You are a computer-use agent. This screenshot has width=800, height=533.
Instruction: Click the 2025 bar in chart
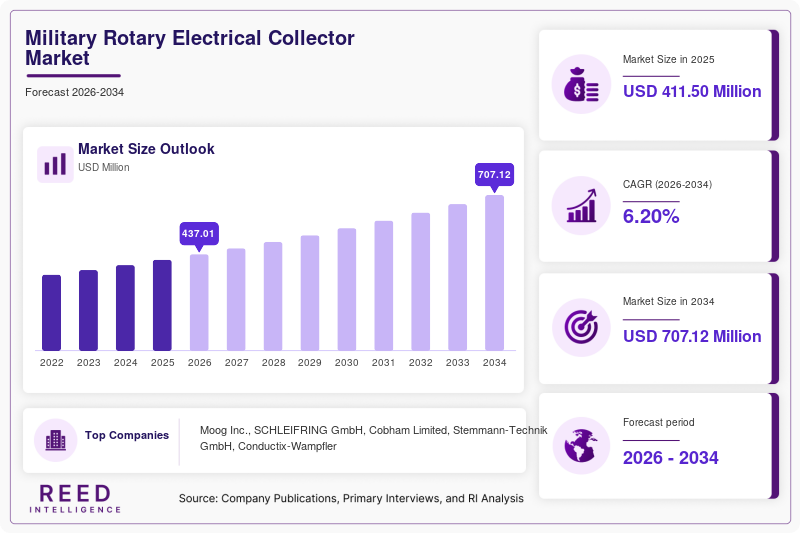coord(162,305)
